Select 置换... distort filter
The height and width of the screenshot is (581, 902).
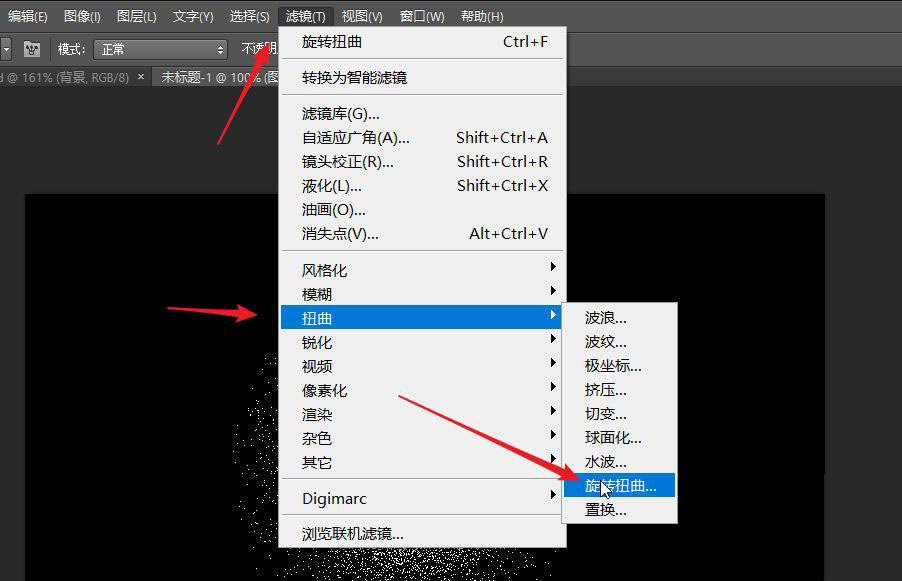coord(619,510)
